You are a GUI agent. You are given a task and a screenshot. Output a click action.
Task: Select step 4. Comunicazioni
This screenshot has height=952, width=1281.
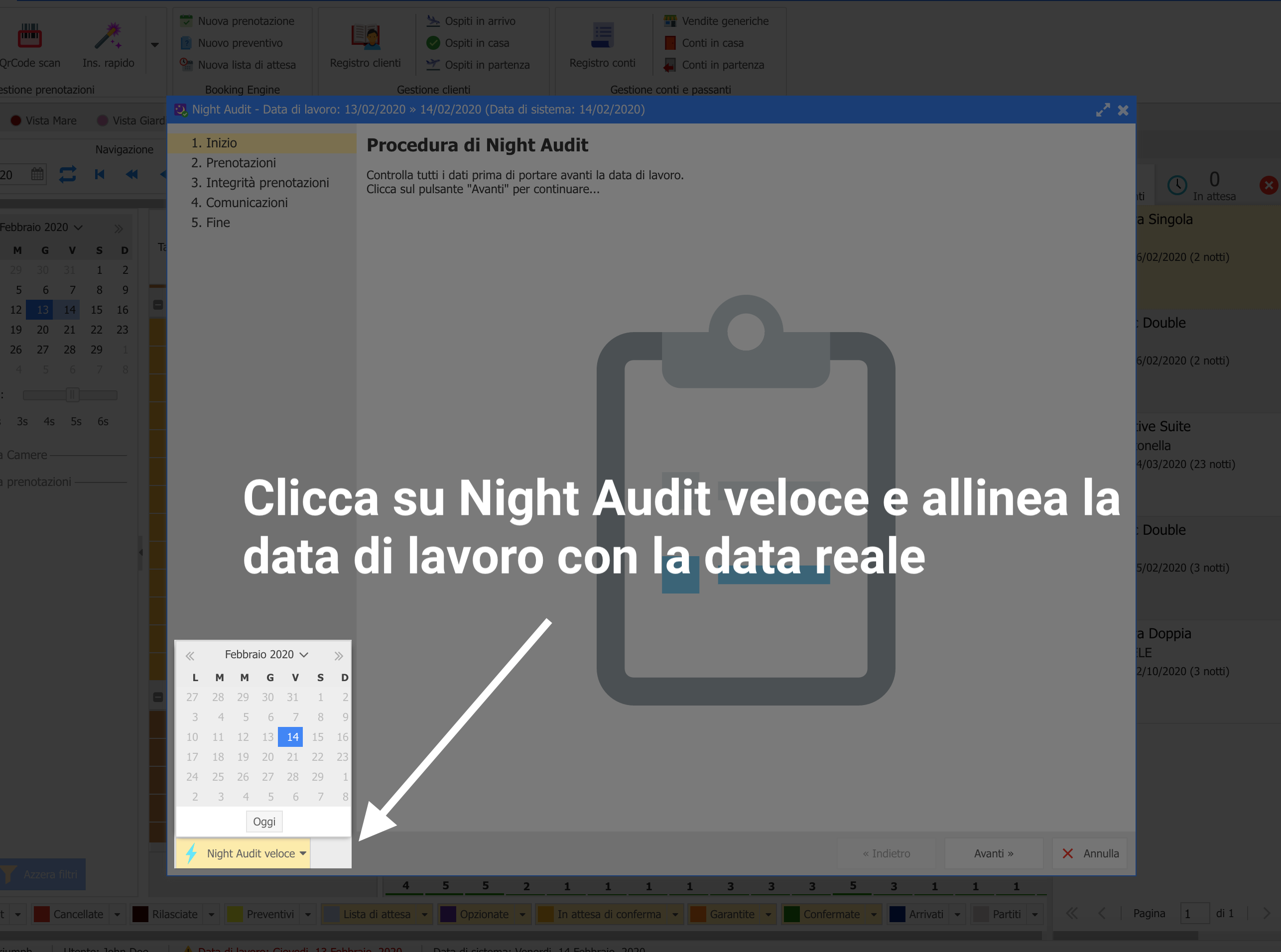(262, 203)
